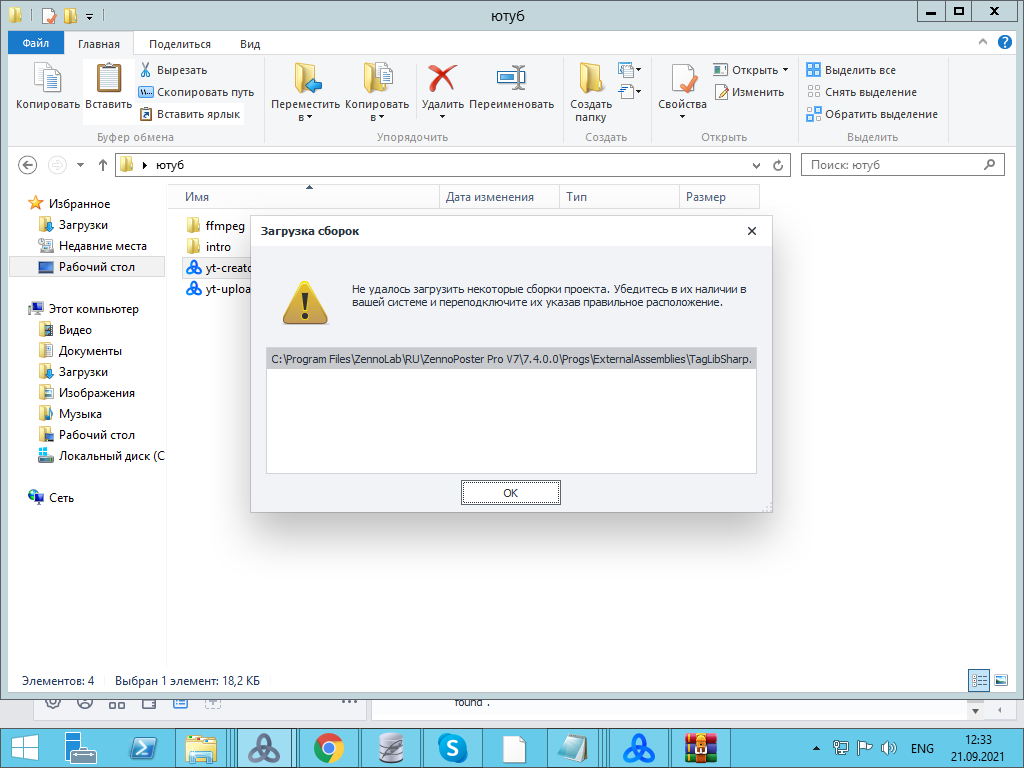Switch to the Главная ribbon tab
Image resolution: width=1024 pixels, height=768 pixels.
point(99,44)
